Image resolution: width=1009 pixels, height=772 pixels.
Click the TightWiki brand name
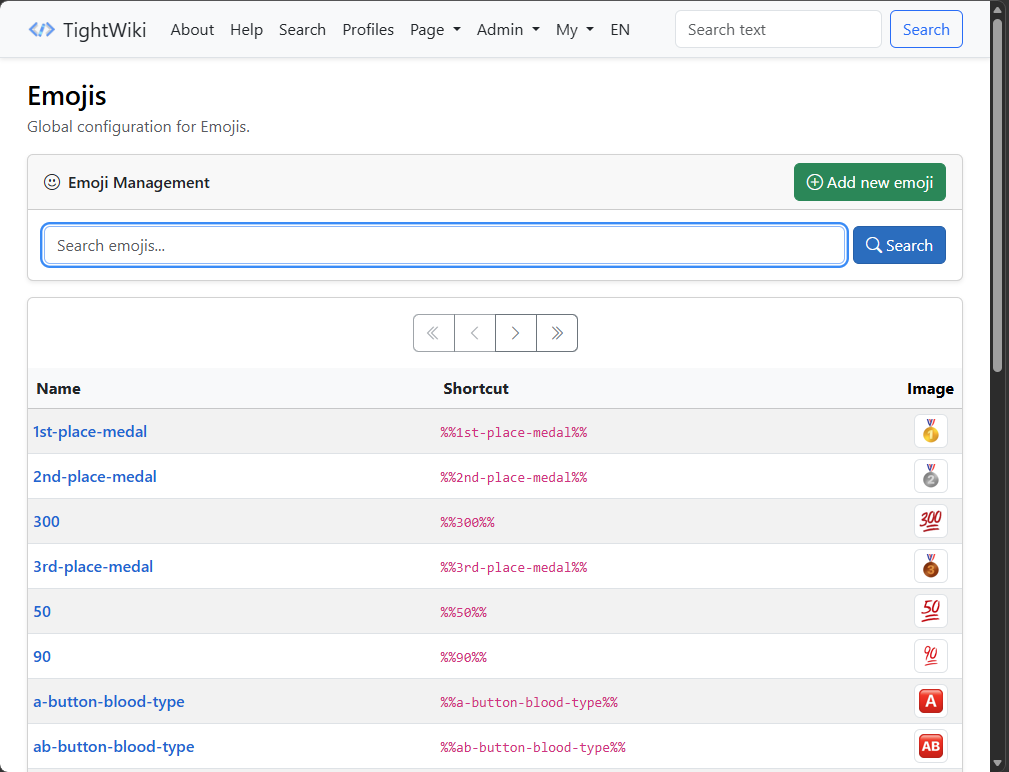[105, 30]
